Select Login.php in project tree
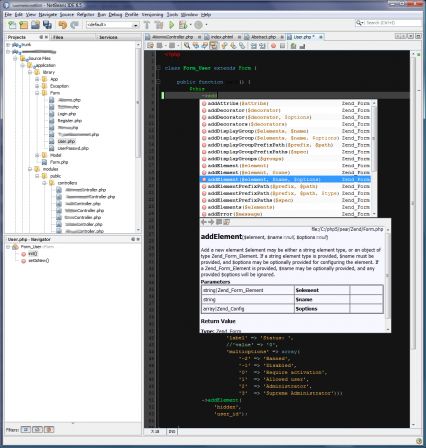This screenshot has height=448, width=426. [x=67, y=114]
